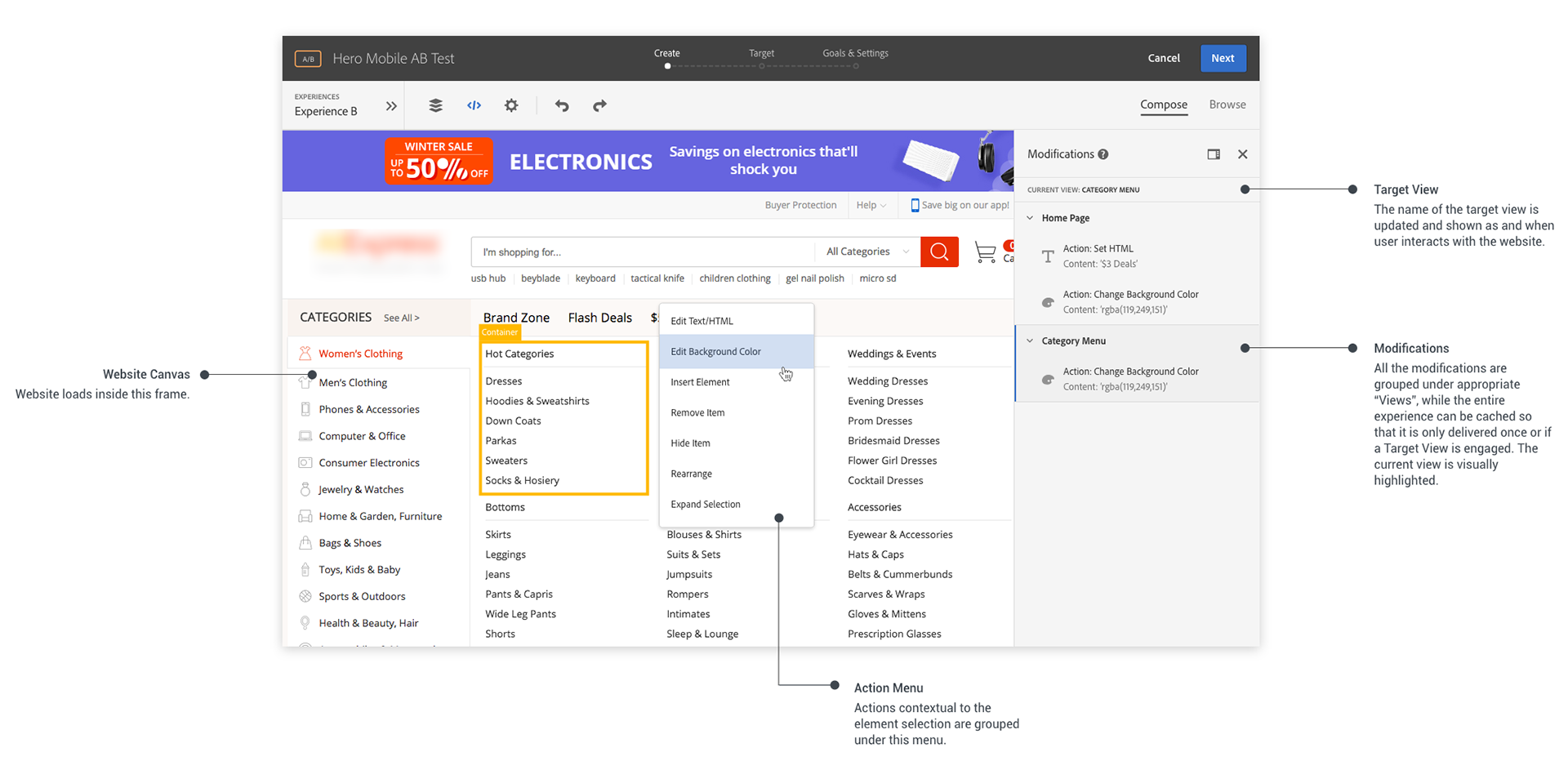The image size is (1568, 761).
Task: Open the layers stack icon in toolbar
Action: click(x=435, y=105)
